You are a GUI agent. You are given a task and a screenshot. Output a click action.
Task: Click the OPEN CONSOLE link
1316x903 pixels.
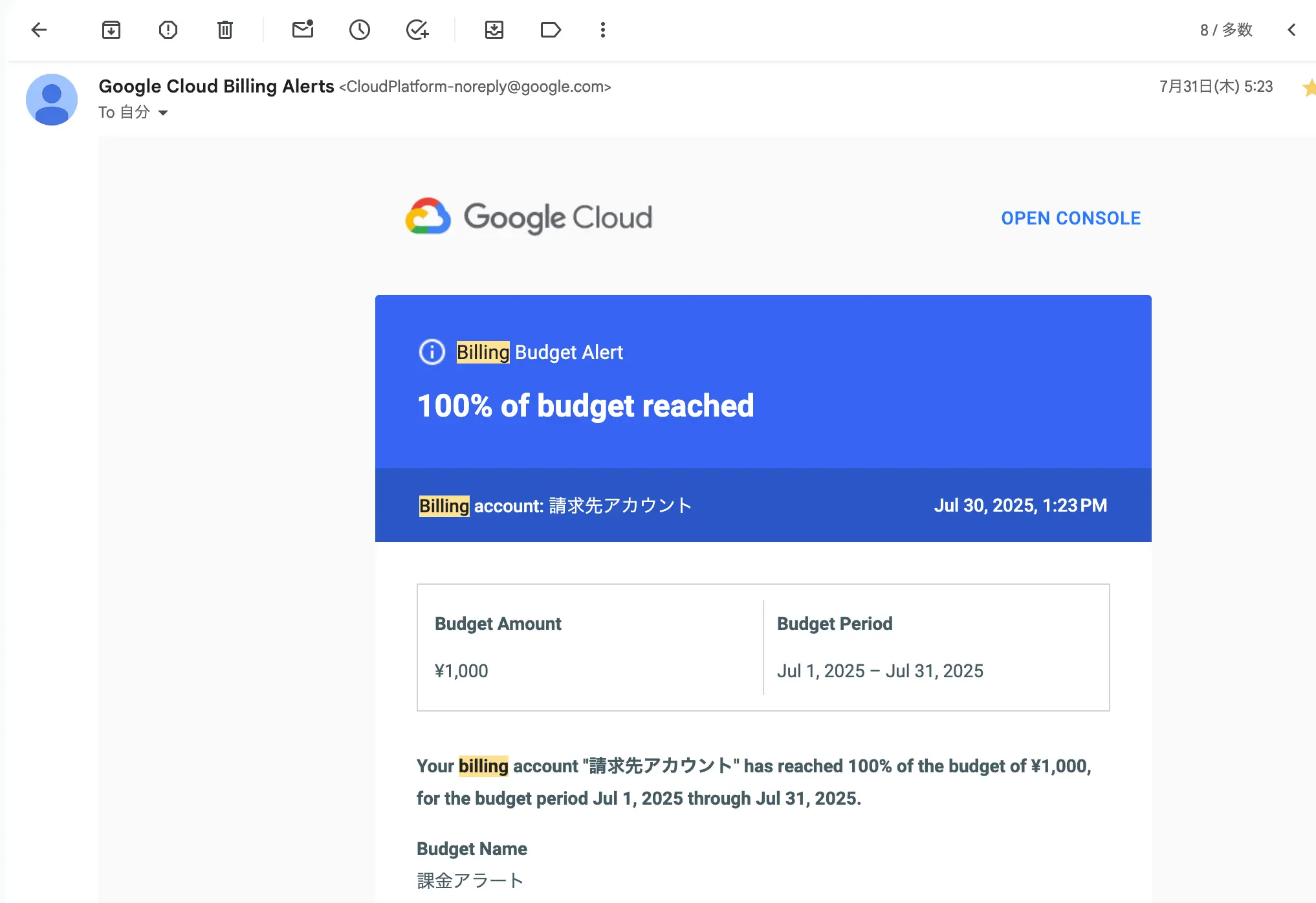pos(1071,219)
